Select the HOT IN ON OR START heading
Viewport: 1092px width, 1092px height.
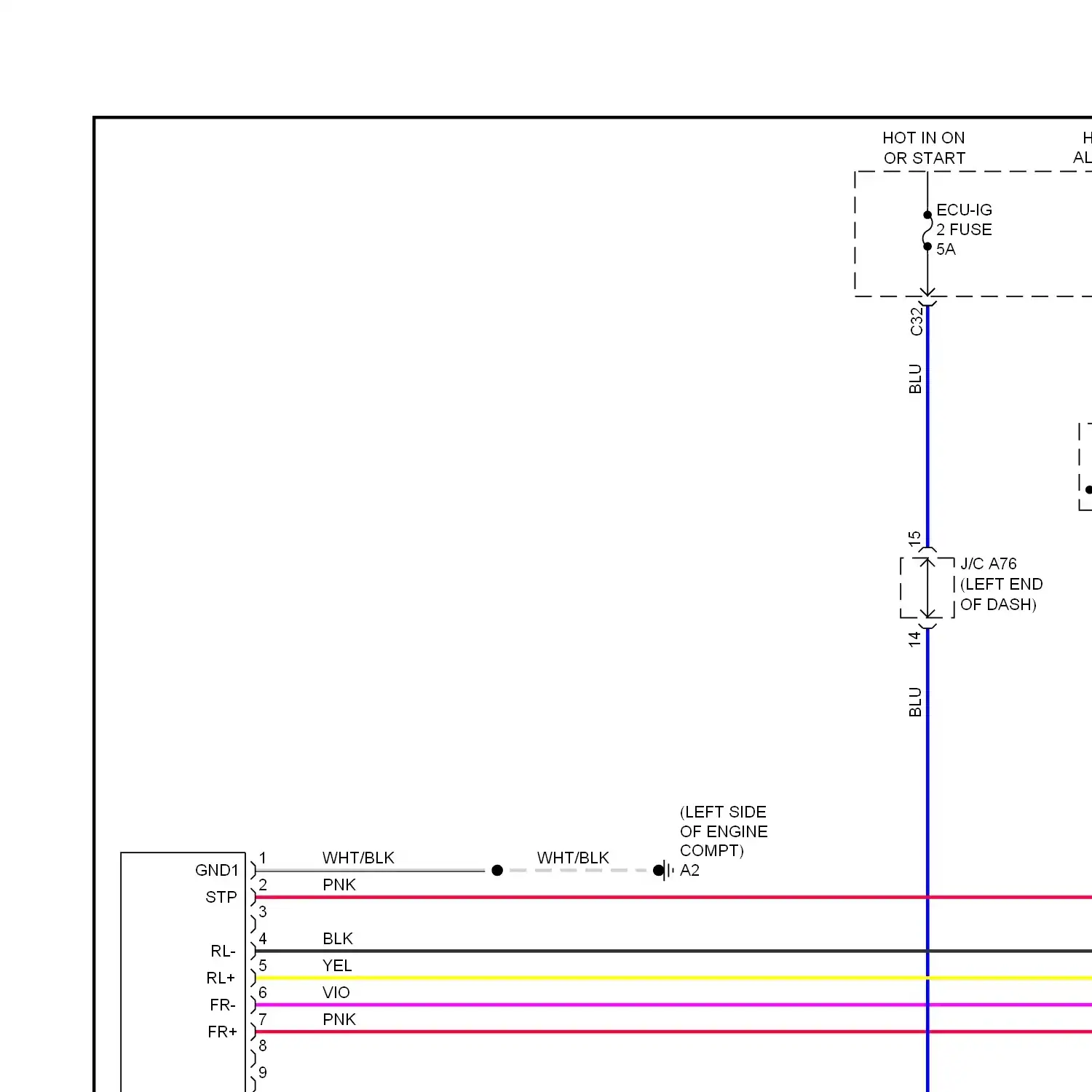(x=924, y=148)
